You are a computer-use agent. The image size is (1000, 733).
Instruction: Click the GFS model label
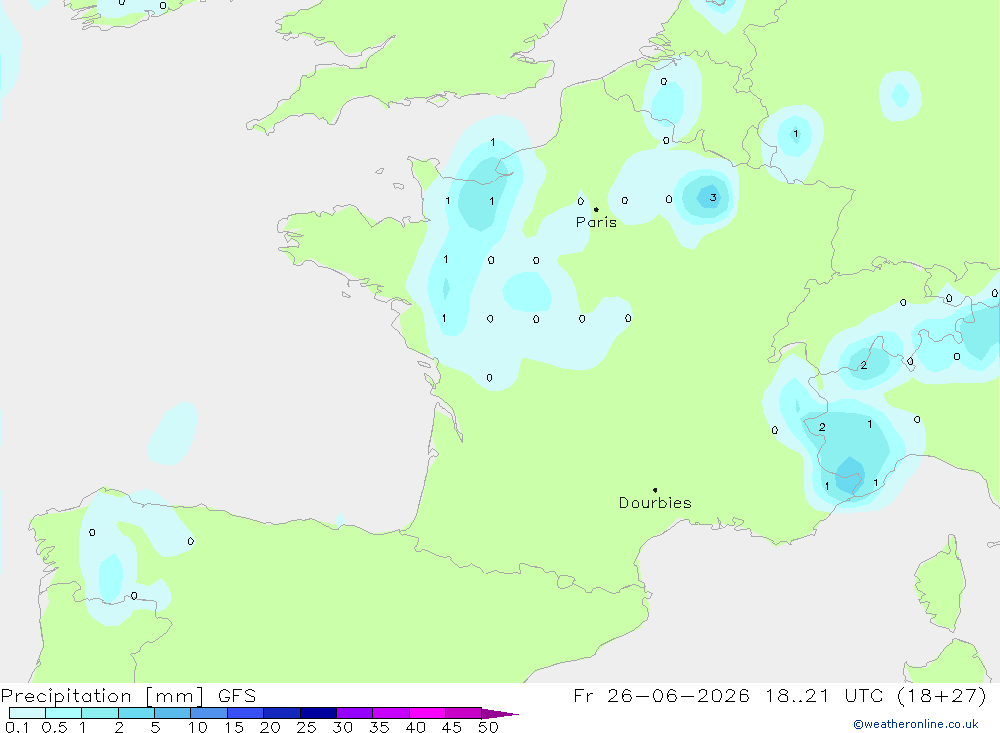point(237,695)
